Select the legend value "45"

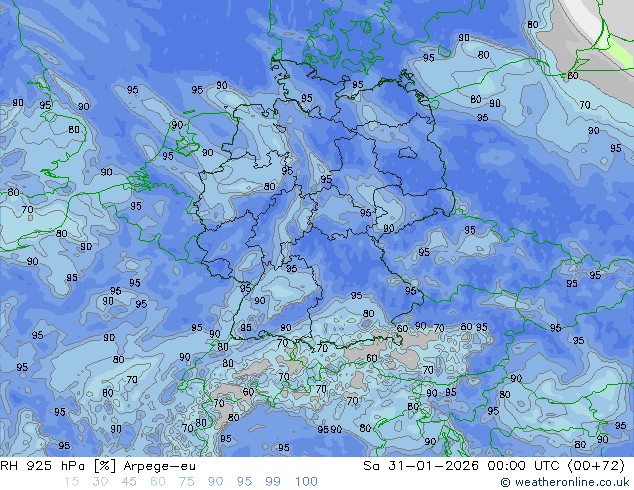click(x=129, y=482)
